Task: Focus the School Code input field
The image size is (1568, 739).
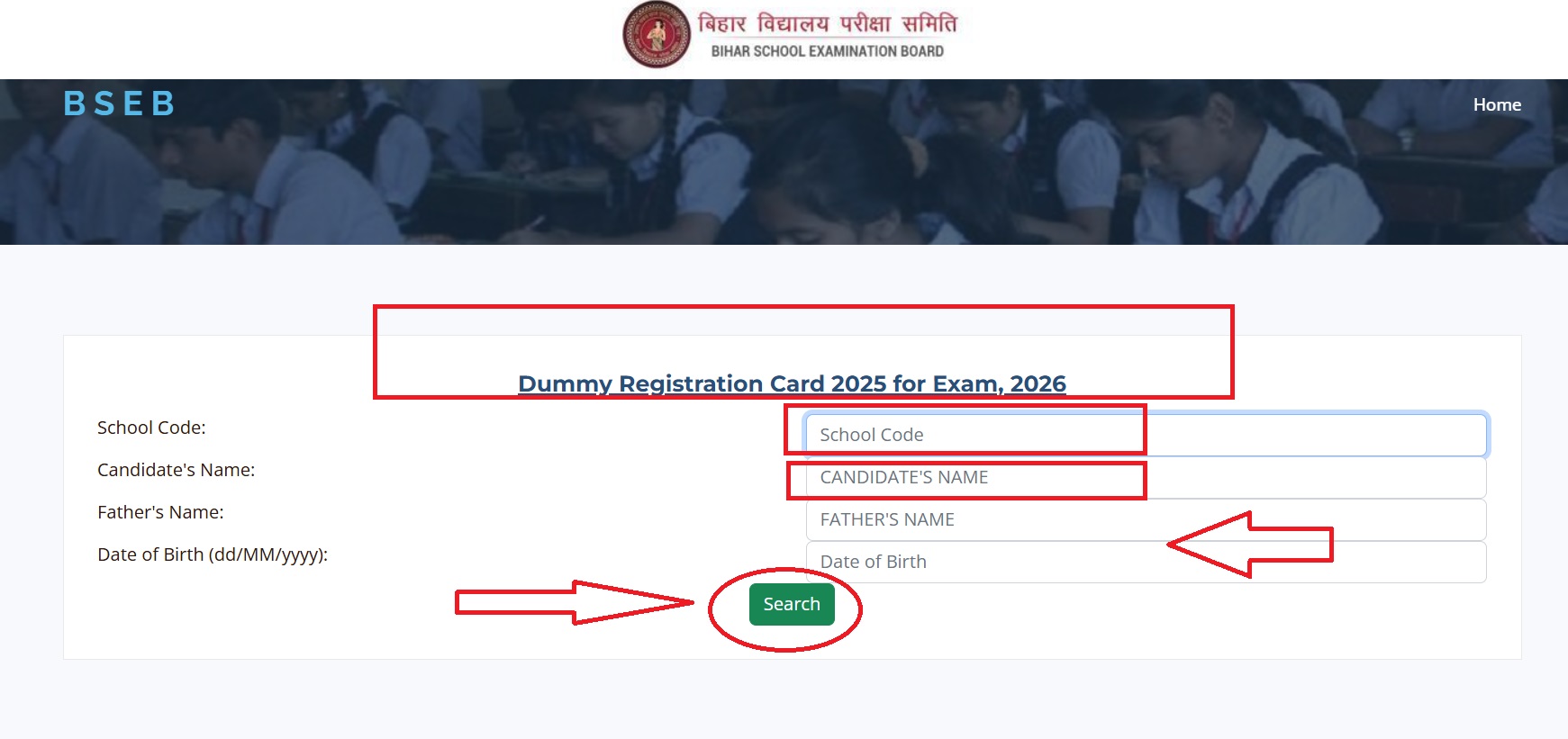Action: (x=1146, y=435)
